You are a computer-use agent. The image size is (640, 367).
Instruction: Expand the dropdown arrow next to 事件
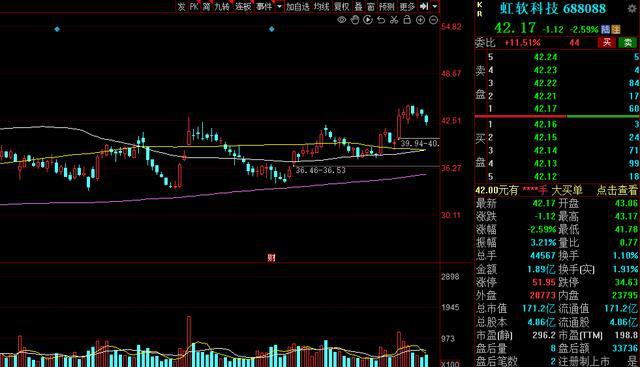pyautogui.click(x=279, y=6)
